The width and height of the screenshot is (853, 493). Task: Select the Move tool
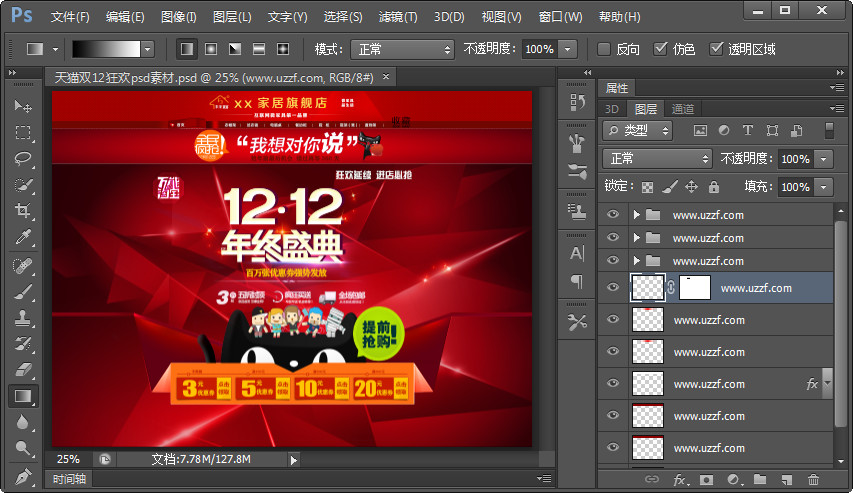pyautogui.click(x=23, y=106)
